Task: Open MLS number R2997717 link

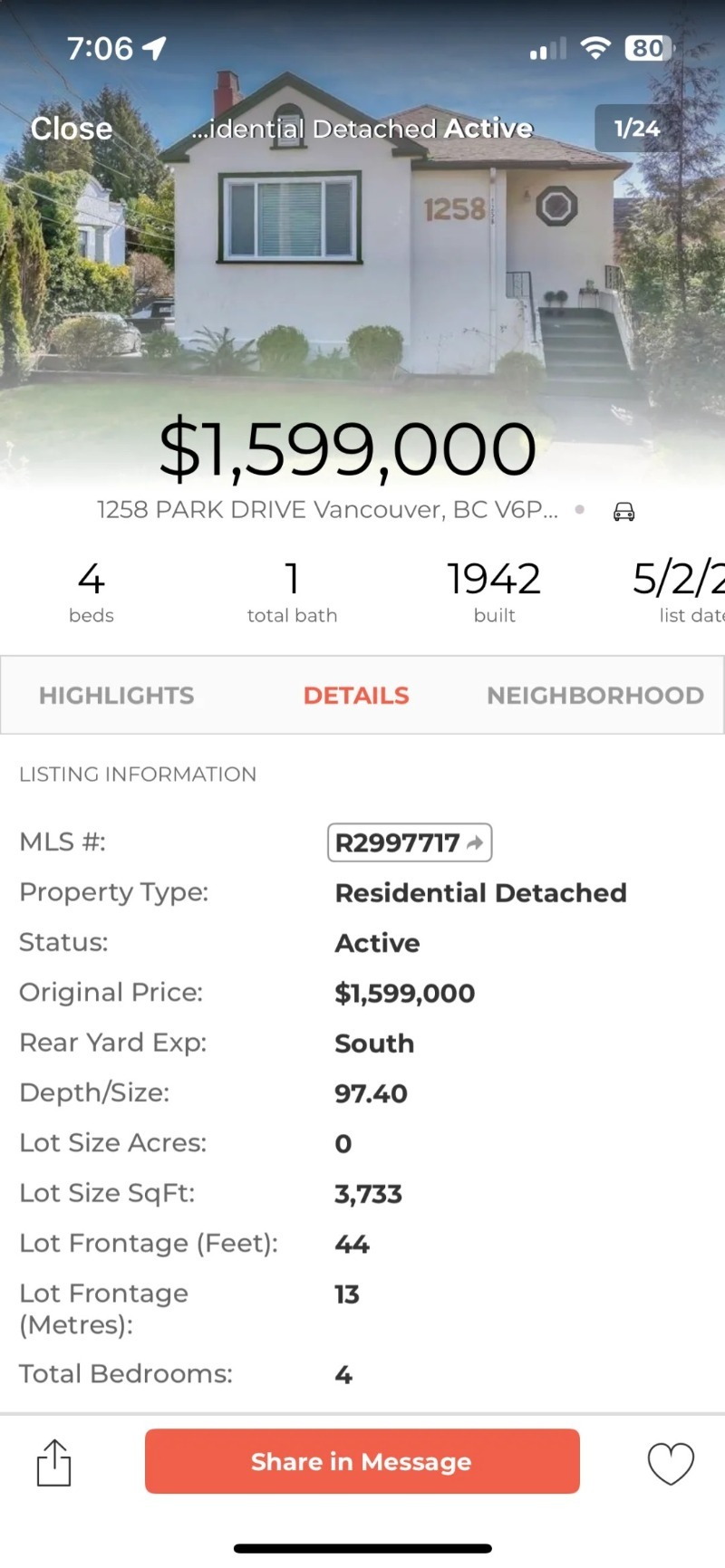Action: pyautogui.click(x=409, y=842)
